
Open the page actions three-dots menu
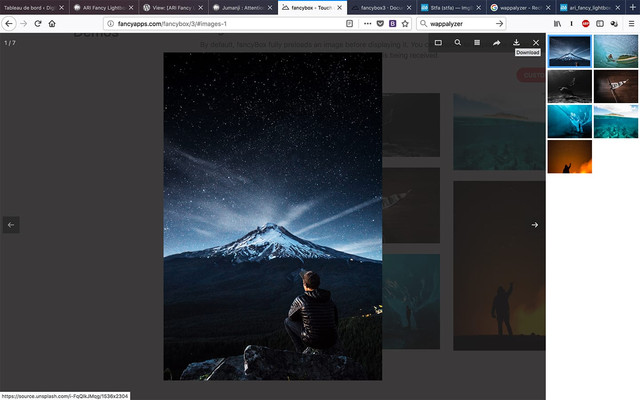pyautogui.click(x=367, y=24)
